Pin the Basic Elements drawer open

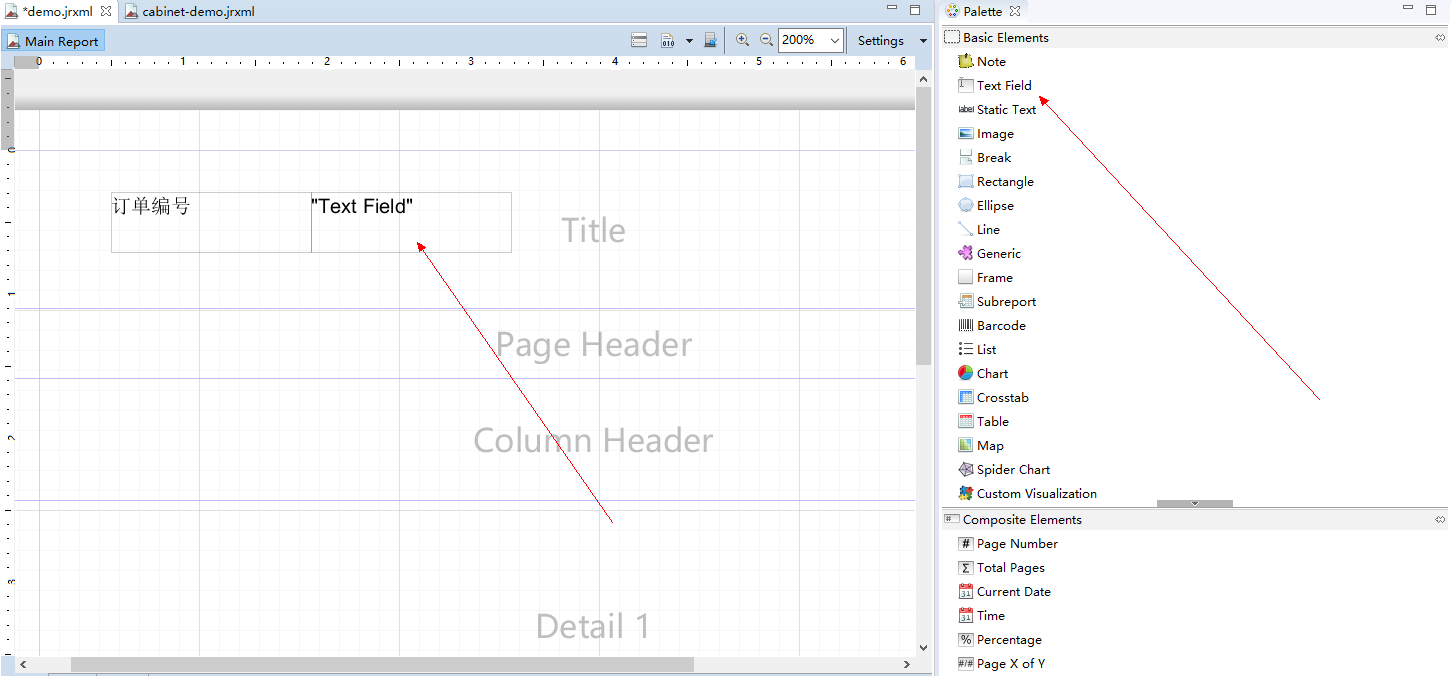(x=1440, y=37)
